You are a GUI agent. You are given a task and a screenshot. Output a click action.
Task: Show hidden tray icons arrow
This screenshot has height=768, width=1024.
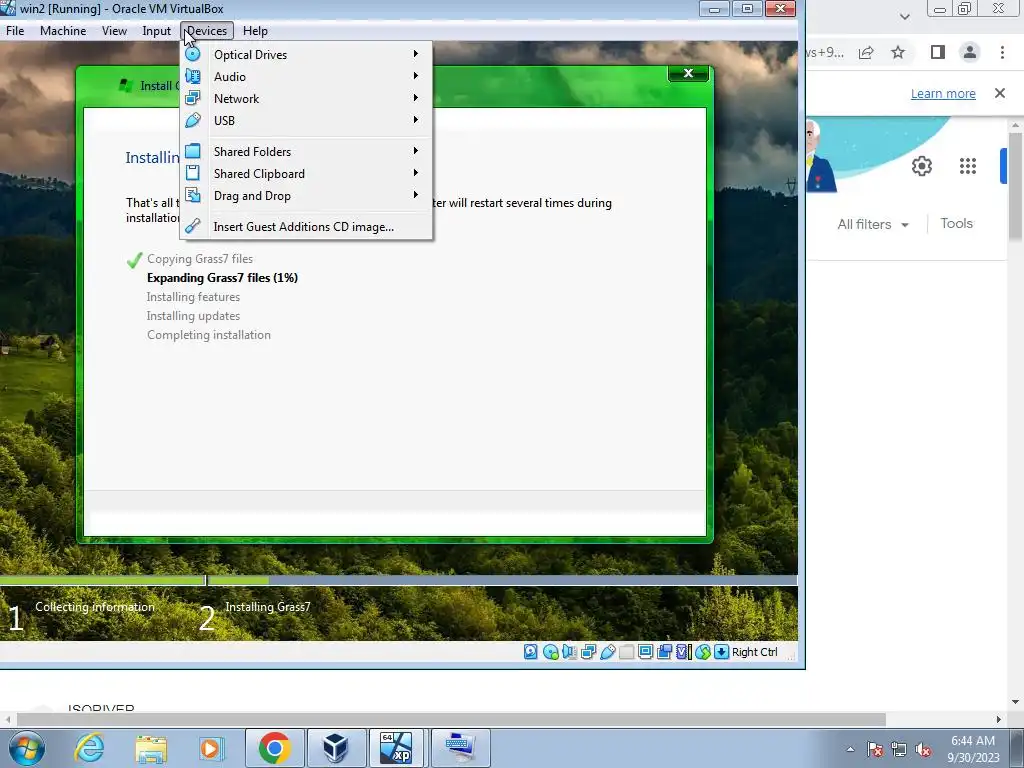(850, 749)
